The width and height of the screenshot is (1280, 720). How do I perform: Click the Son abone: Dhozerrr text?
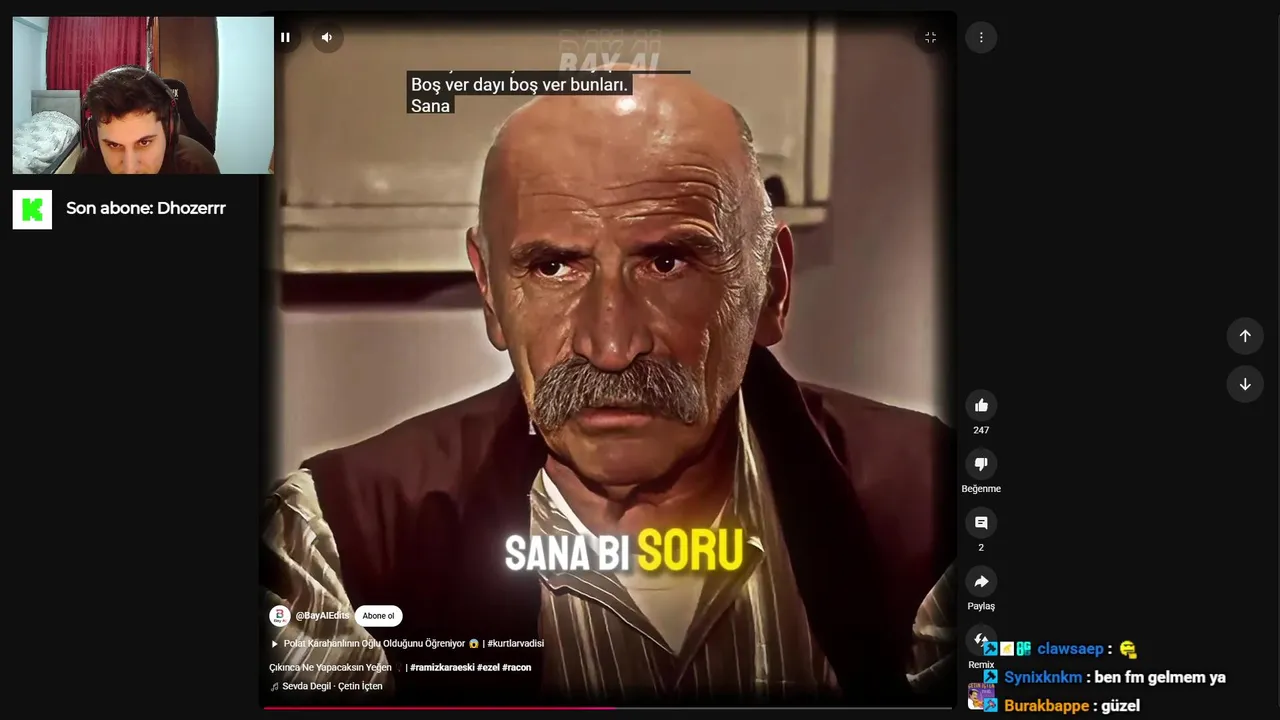point(146,208)
